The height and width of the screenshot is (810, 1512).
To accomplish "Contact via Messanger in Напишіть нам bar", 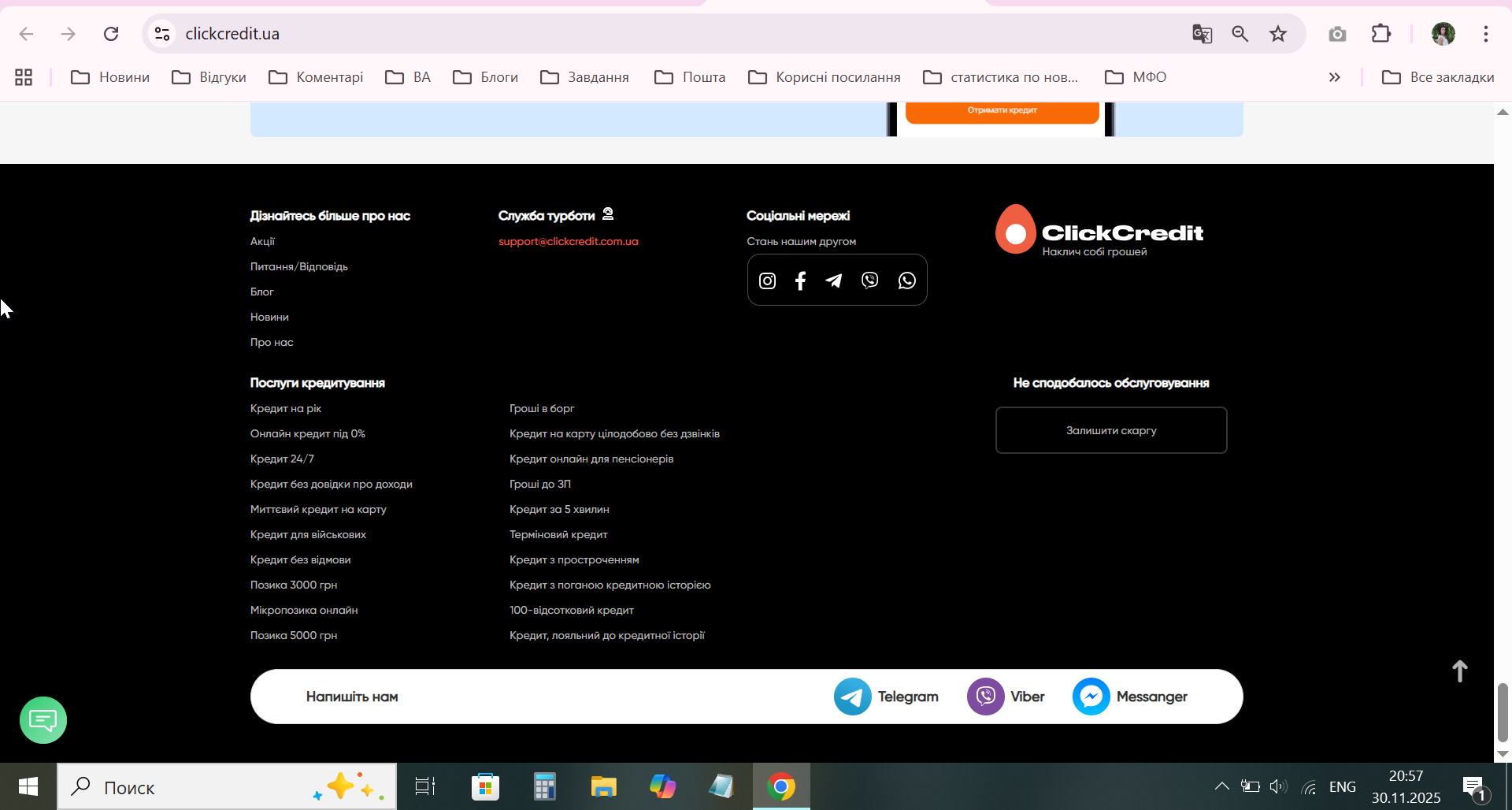I will point(1130,697).
